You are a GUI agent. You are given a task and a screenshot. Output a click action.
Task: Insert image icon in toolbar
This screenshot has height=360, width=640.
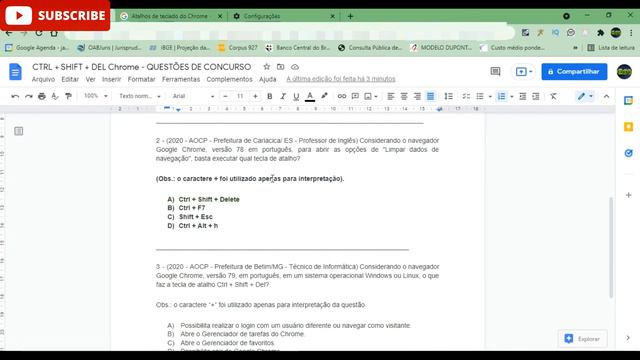[x=368, y=96]
